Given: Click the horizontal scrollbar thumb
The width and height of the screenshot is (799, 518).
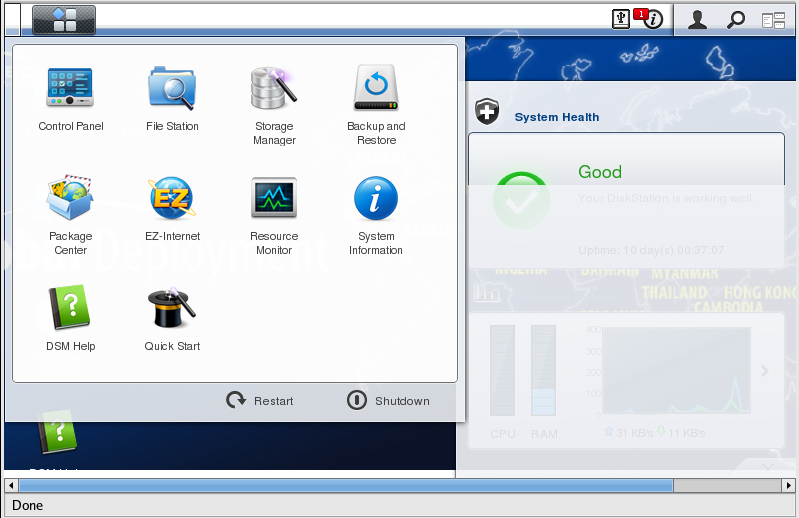Looking at the screenshot, I should [x=346, y=485].
